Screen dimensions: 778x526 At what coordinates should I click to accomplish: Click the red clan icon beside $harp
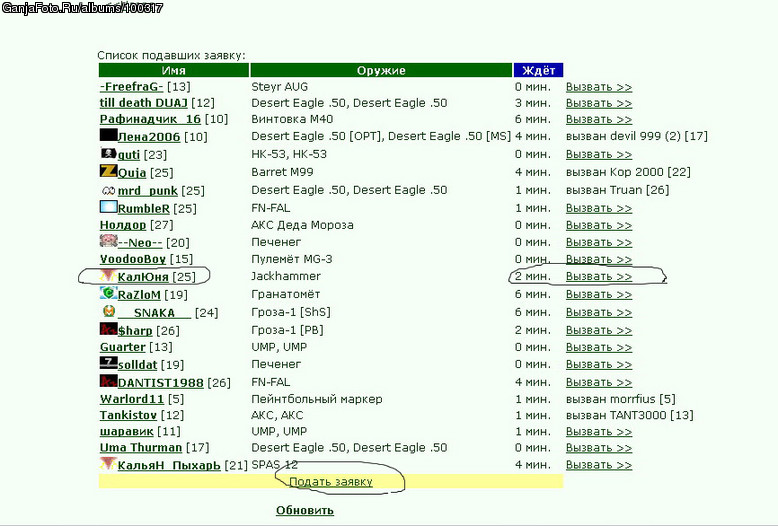click(108, 329)
